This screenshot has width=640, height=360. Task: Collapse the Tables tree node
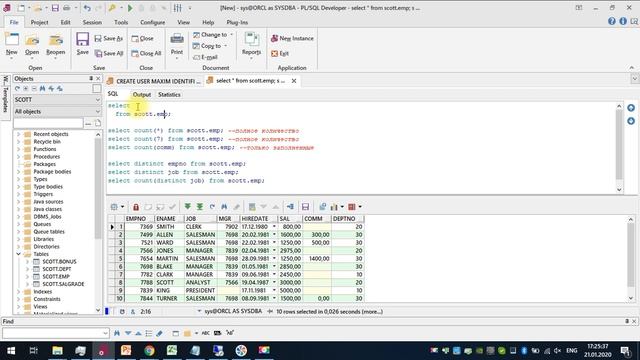[18, 254]
